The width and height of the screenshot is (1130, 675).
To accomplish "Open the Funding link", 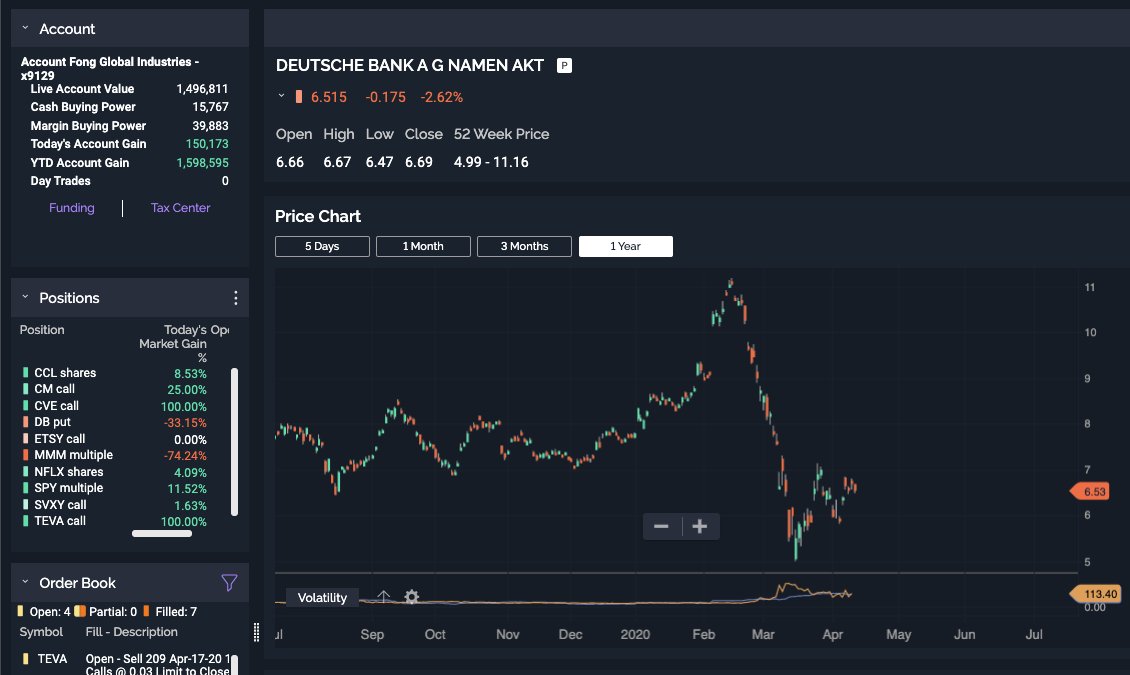I will 71,207.
